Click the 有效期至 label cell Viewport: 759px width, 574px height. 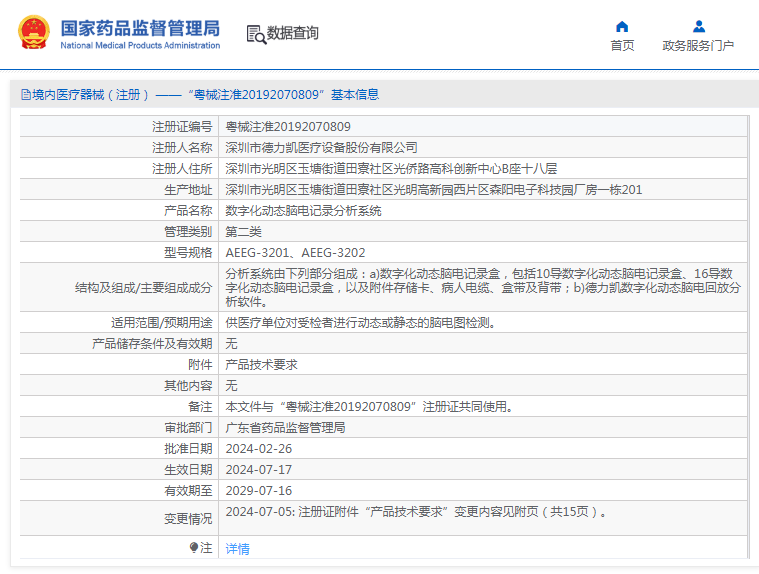click(119, 491)
